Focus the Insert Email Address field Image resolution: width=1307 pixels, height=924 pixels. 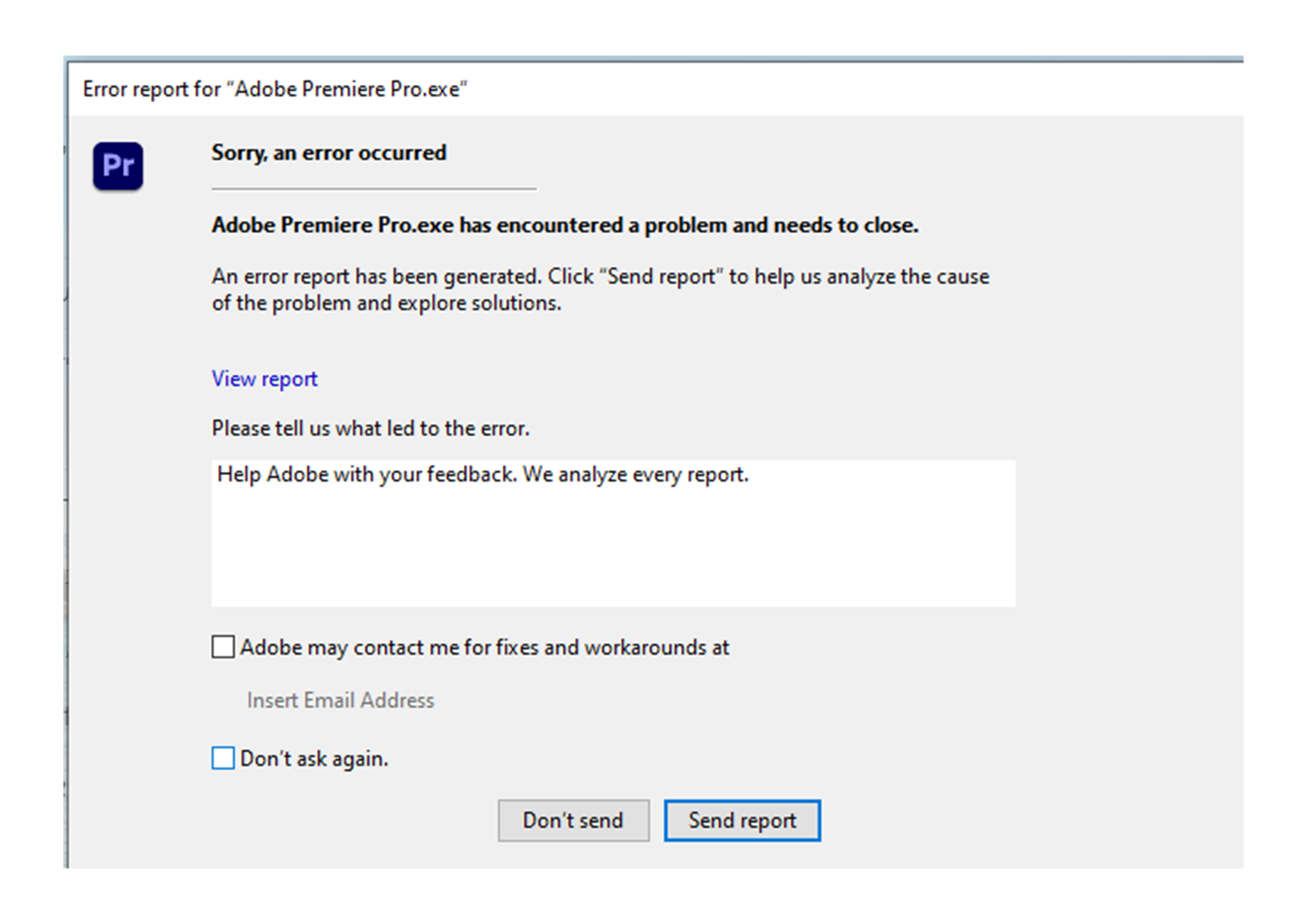[341, 700]
